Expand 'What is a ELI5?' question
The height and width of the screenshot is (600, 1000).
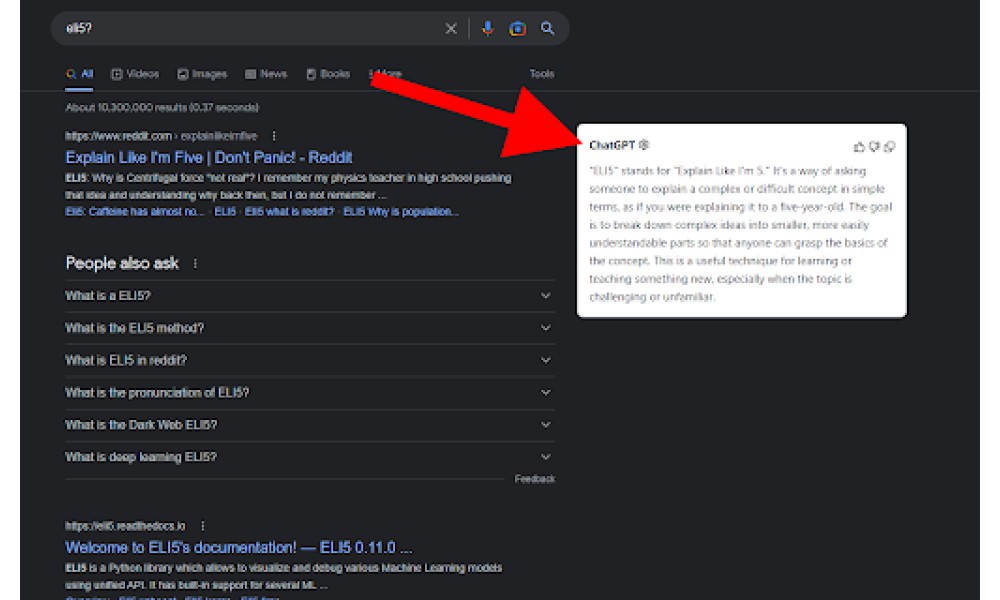click(310, 296)
